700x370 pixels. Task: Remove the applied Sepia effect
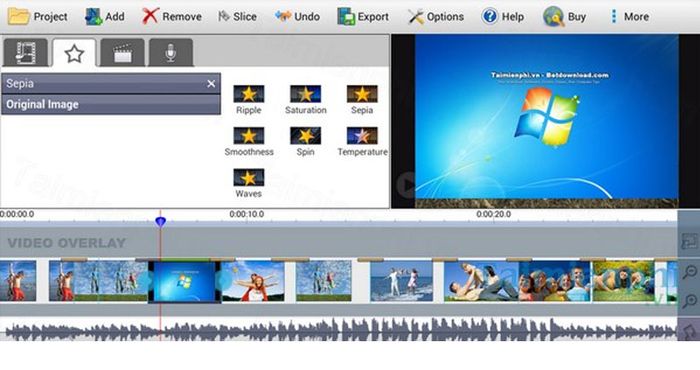[211, 83]
